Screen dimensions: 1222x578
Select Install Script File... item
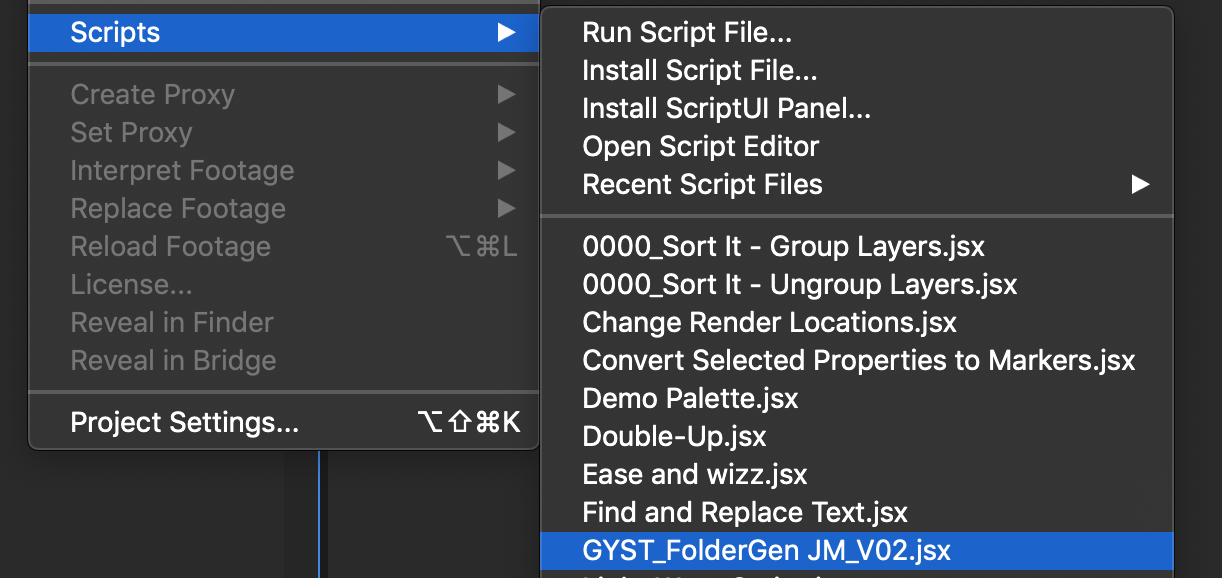[857, 71]
